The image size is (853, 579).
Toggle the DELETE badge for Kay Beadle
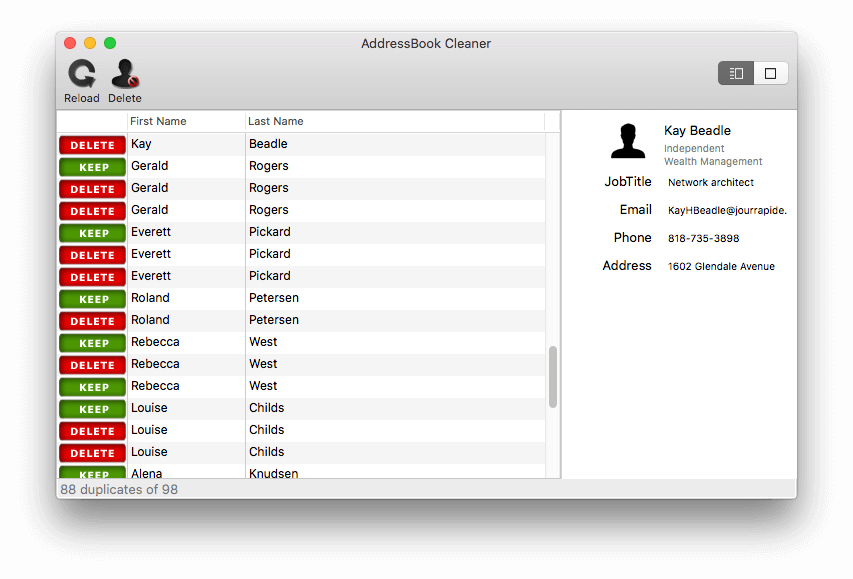(x=92, y=145)
